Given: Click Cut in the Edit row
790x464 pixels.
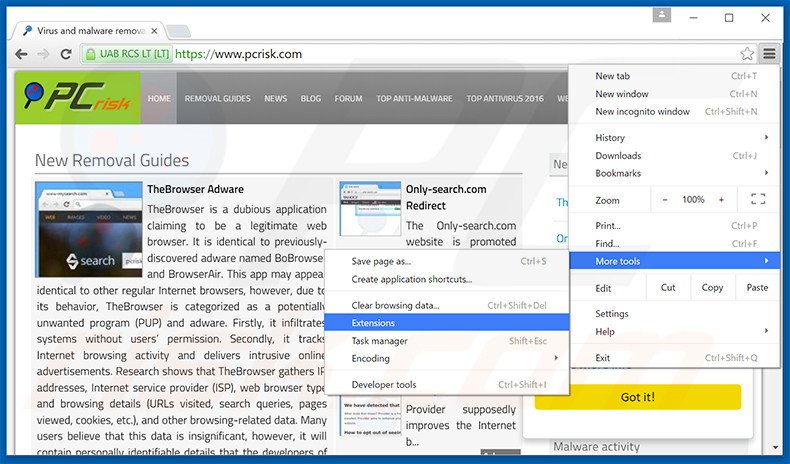Looking at the screenshot, I should (668, 288).
